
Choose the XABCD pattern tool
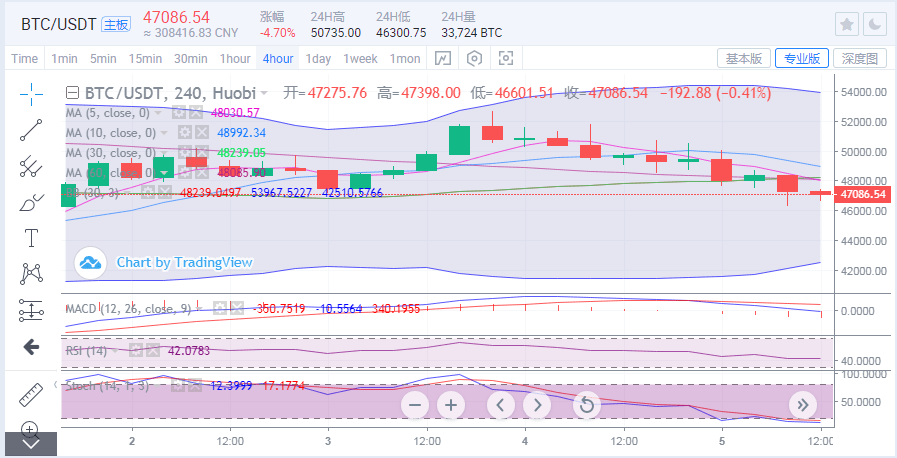click(31, 273)
